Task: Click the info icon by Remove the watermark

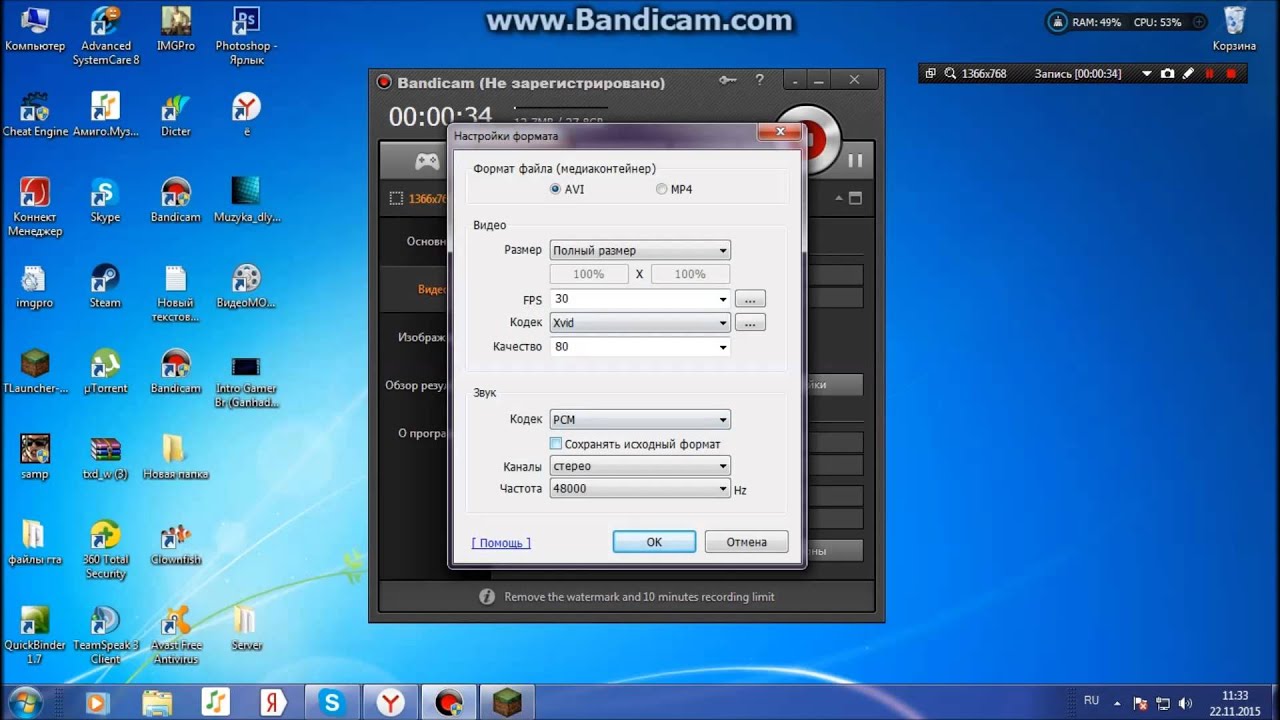Action: [487, 597]
